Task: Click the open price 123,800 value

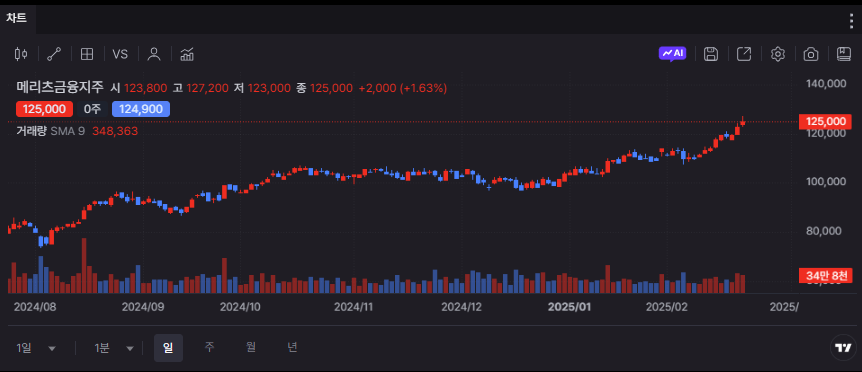Action: 145,88
